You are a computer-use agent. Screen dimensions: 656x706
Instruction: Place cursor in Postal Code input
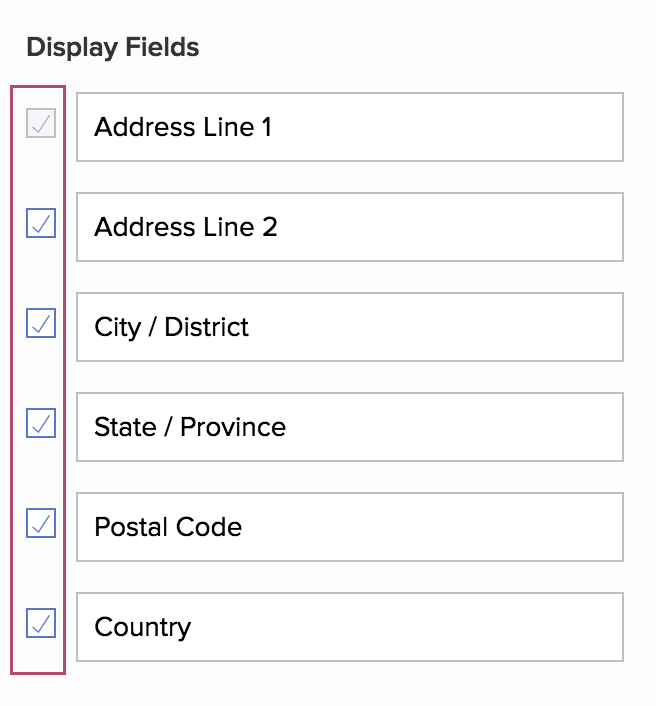tap(350, 527)
